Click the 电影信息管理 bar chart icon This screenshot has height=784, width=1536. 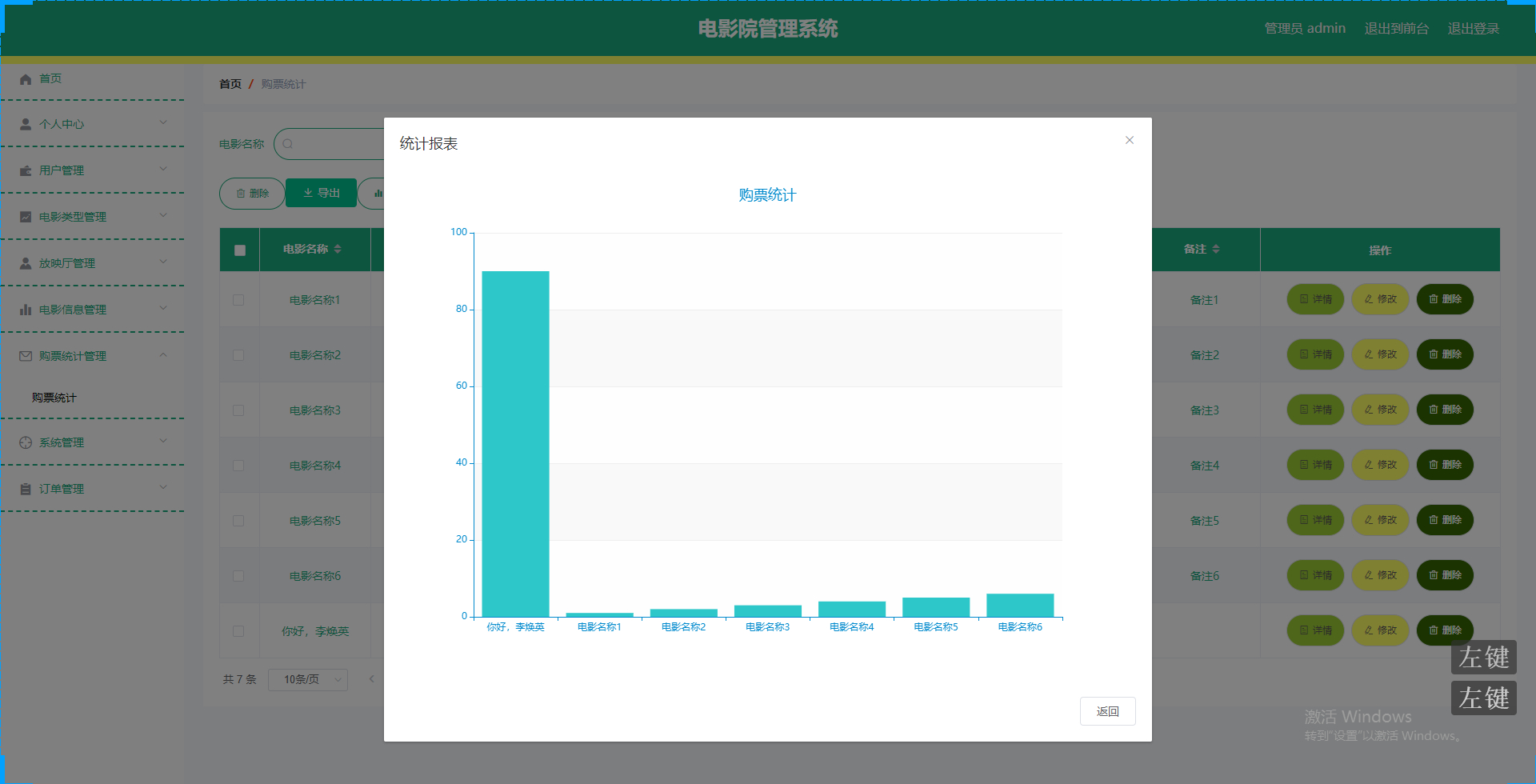click(x=26, y=310)
